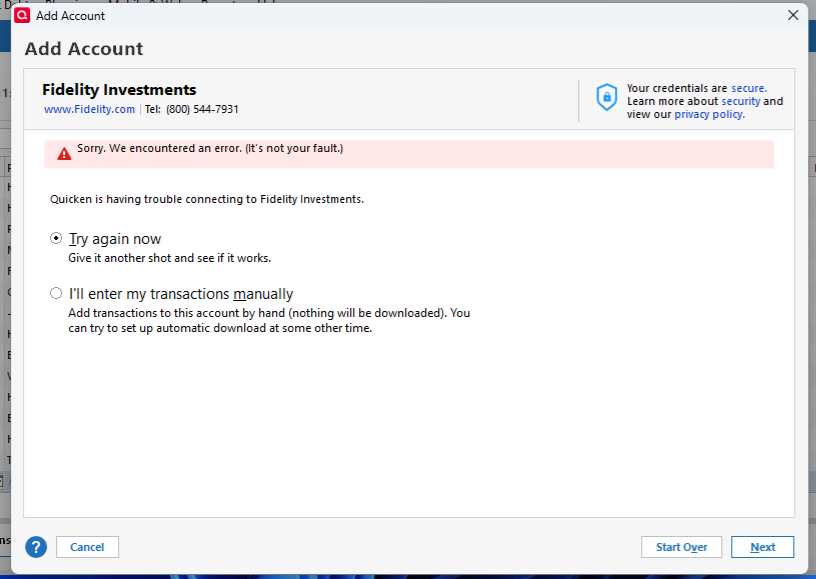Click the Start Over button

pyautogui.click(x=681, y=547)
